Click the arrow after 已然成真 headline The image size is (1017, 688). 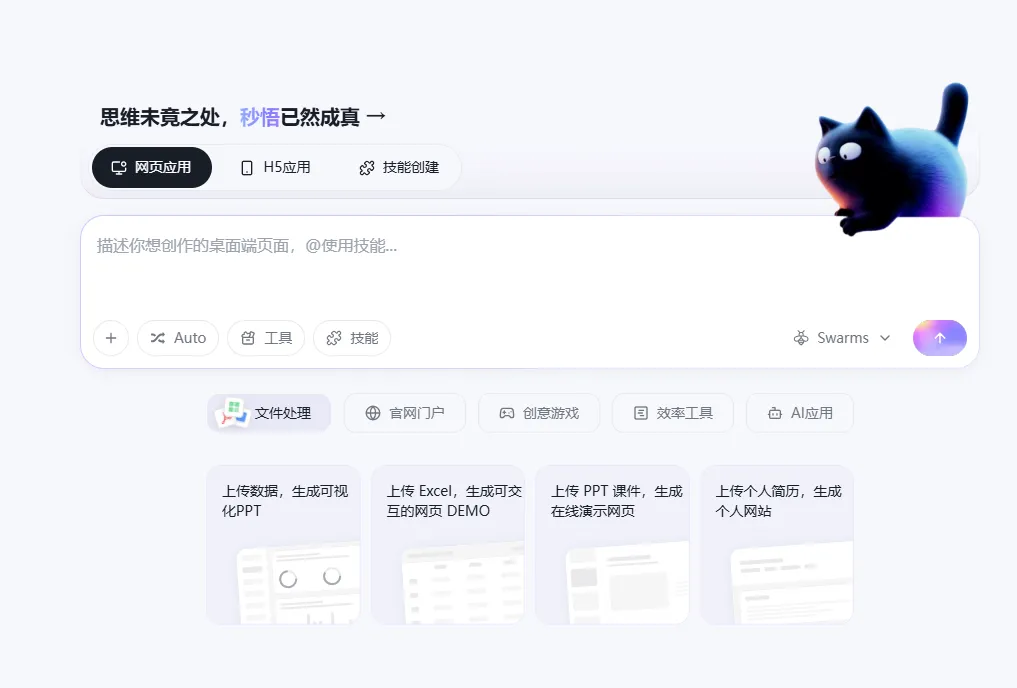[376, 116]
